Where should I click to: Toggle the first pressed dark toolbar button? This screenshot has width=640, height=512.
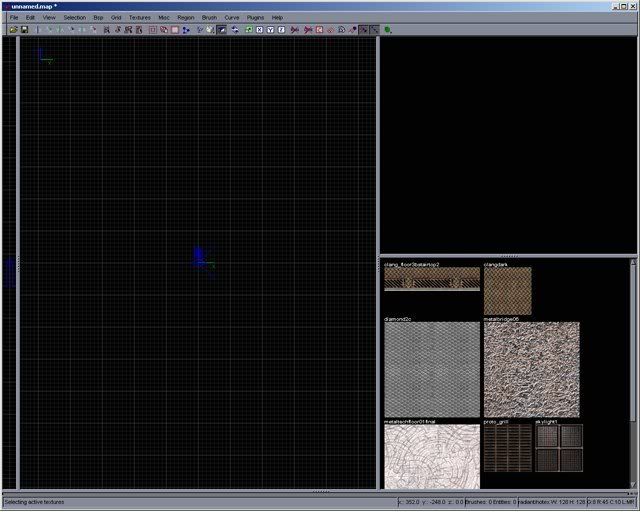(363, 29)
